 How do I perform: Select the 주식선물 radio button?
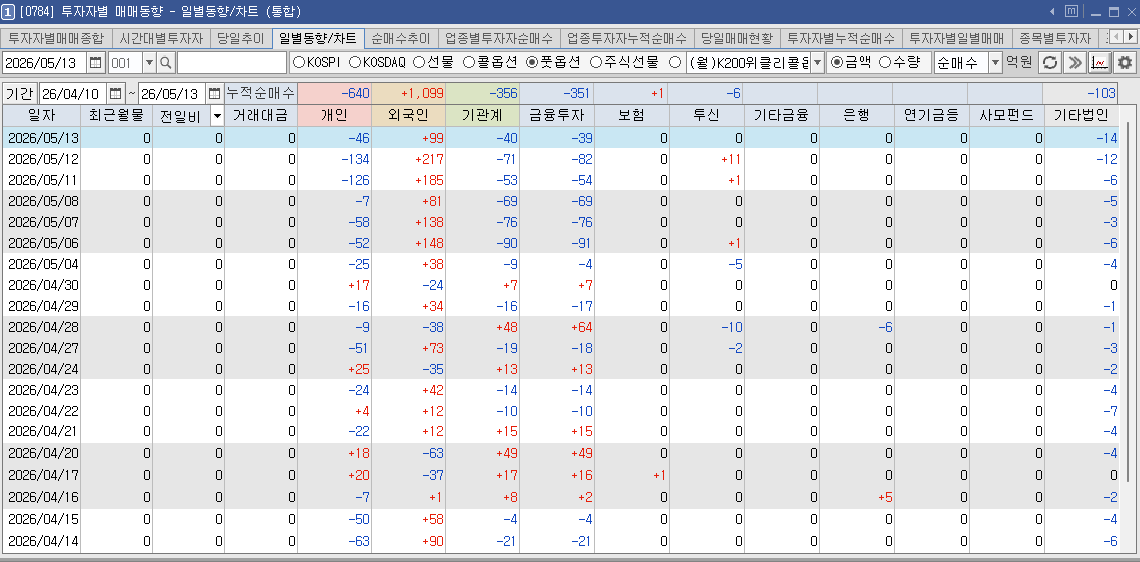click(x=596, y=63)
